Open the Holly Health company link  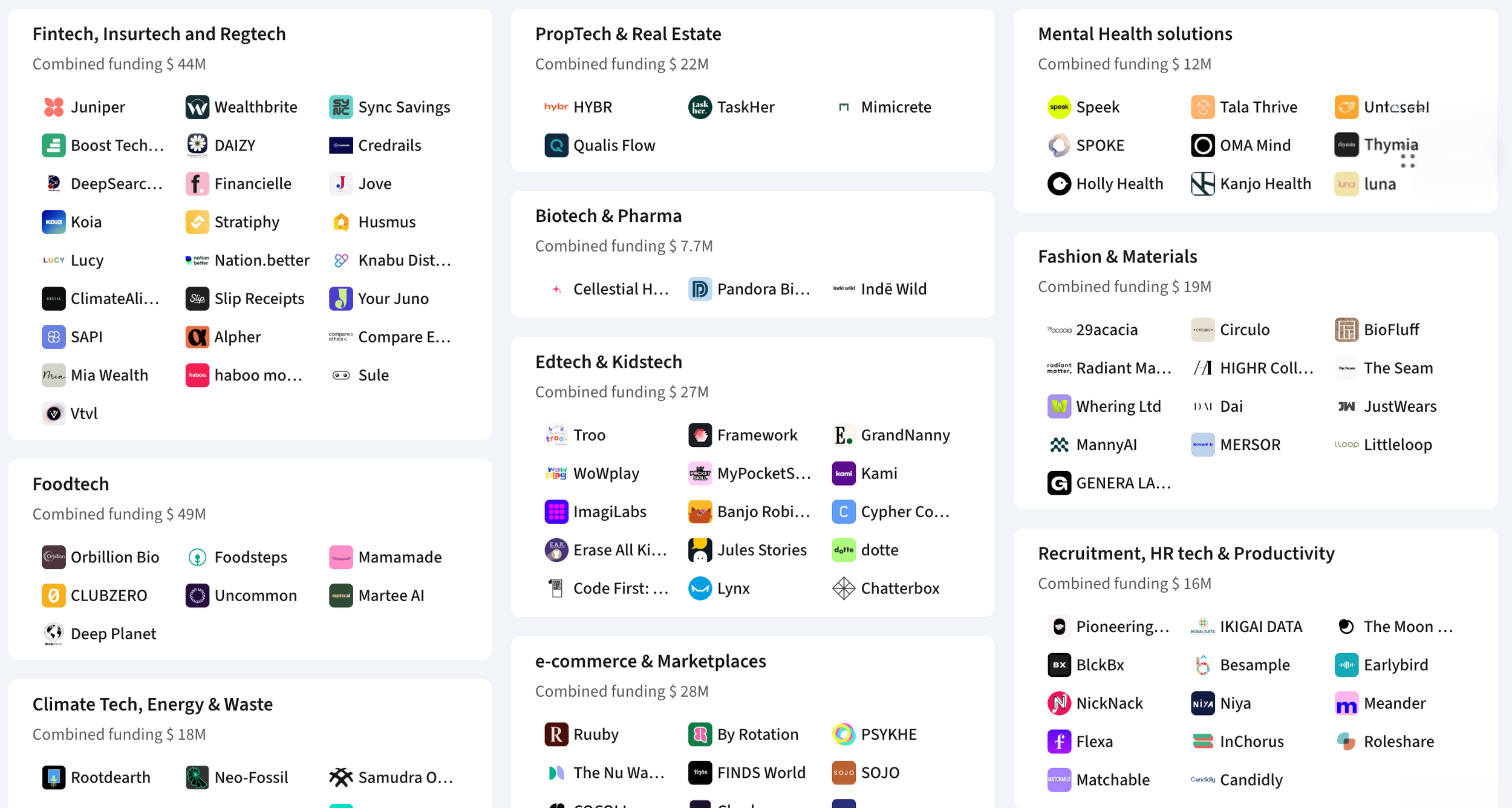pyautogui.click(x=1106, y=184)
